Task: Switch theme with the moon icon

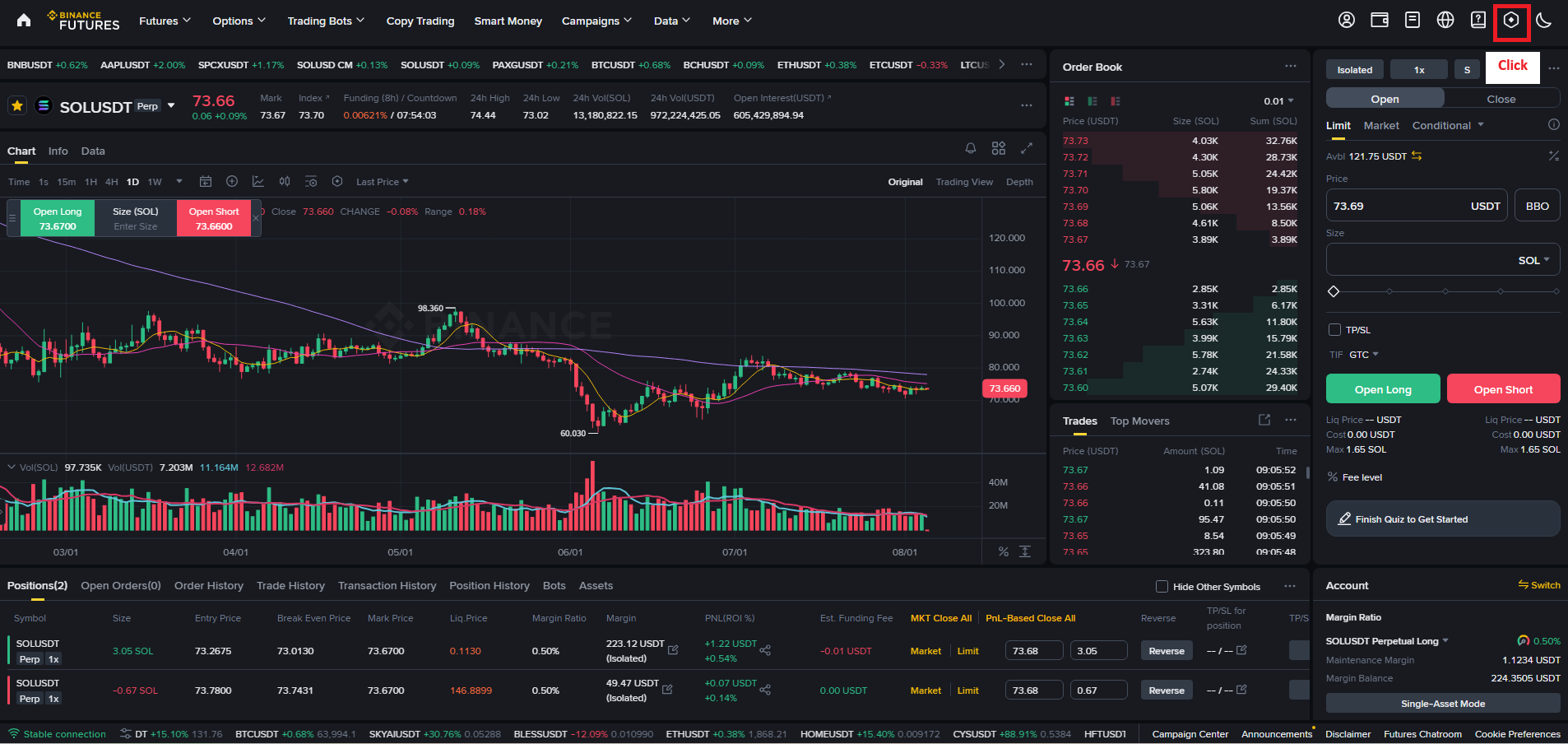Action: click(1544, 21)
